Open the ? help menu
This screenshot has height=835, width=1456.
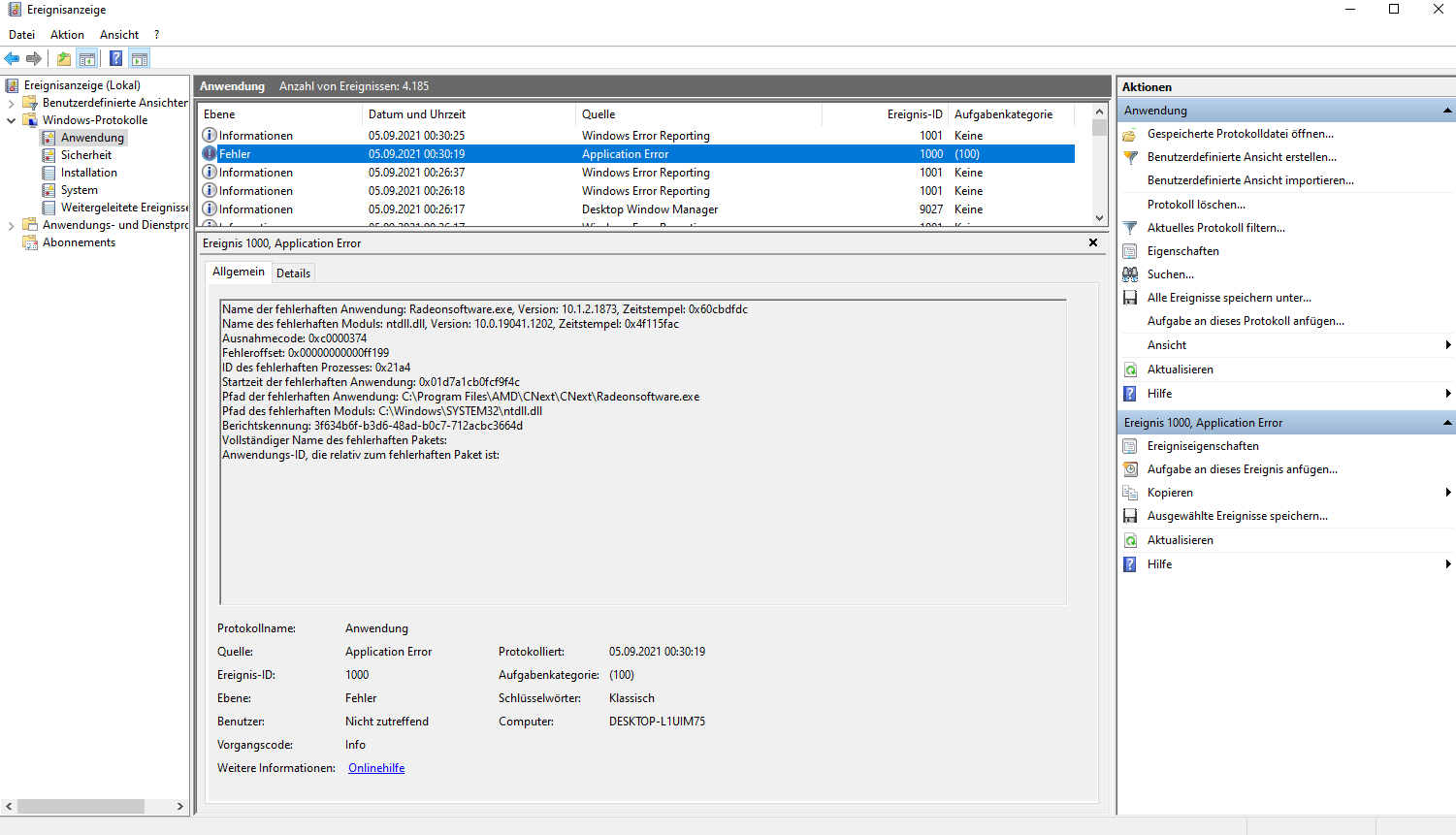pos(156,34)
